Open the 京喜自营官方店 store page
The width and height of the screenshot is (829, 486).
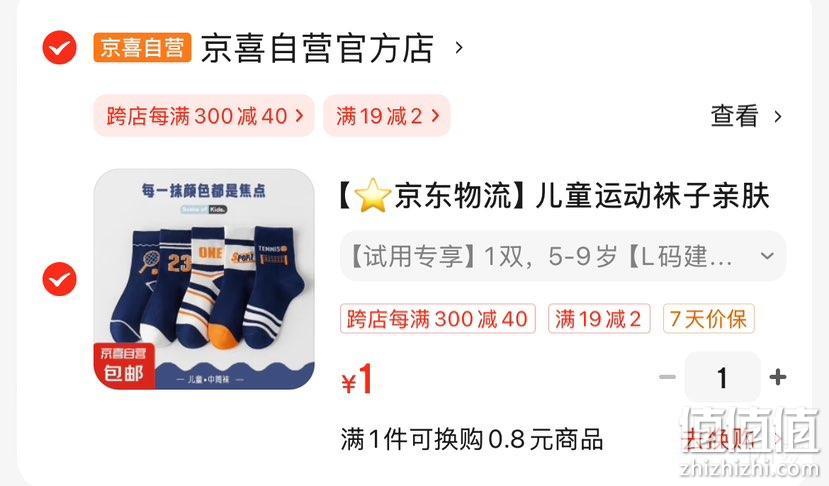coord(317,48)
